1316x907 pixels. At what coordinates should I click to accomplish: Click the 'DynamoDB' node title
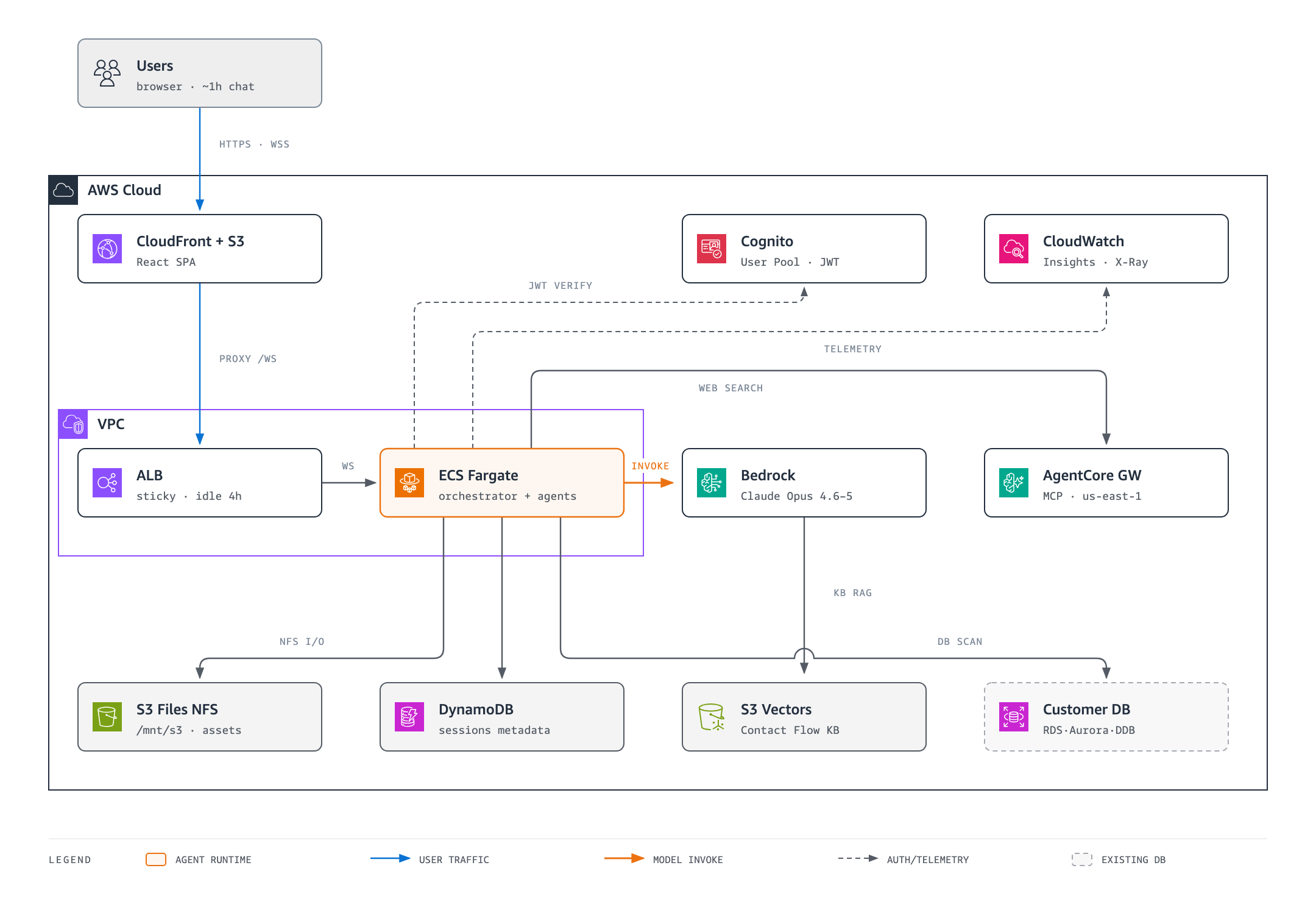click(476, 710)
